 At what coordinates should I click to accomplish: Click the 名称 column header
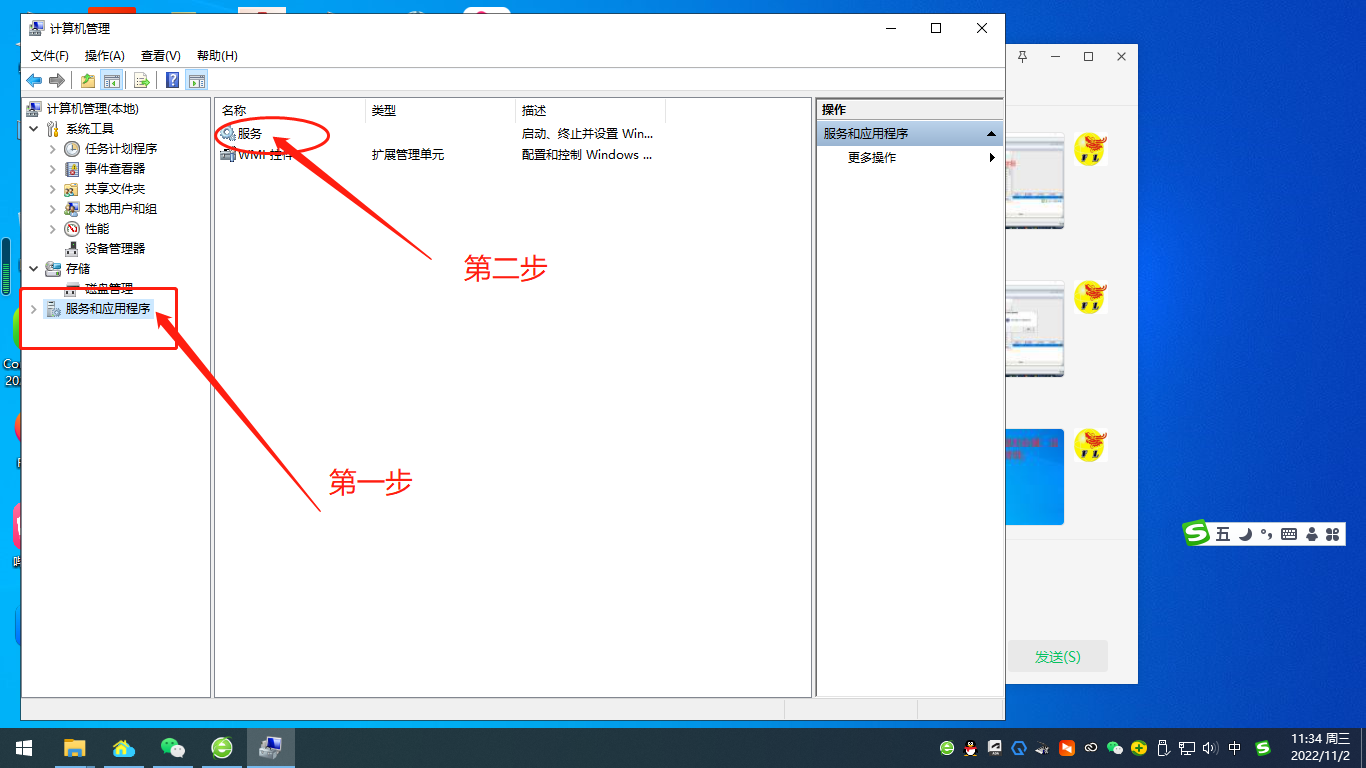pos(290,111)
